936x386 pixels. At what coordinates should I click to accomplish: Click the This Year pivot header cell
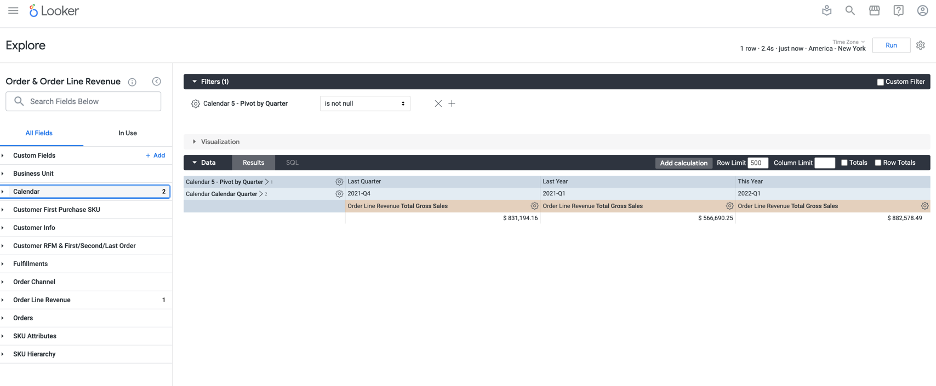pos(833,181)
